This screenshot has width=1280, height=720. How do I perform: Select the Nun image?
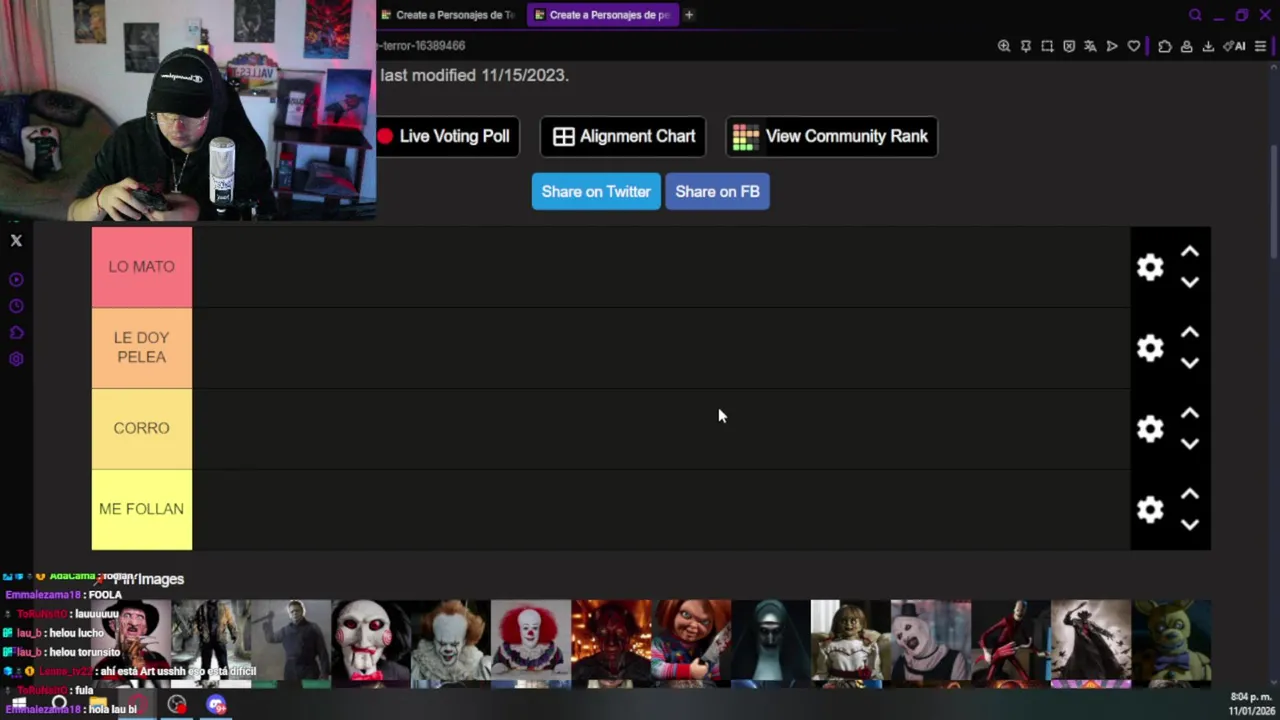(x=771, y=640)
